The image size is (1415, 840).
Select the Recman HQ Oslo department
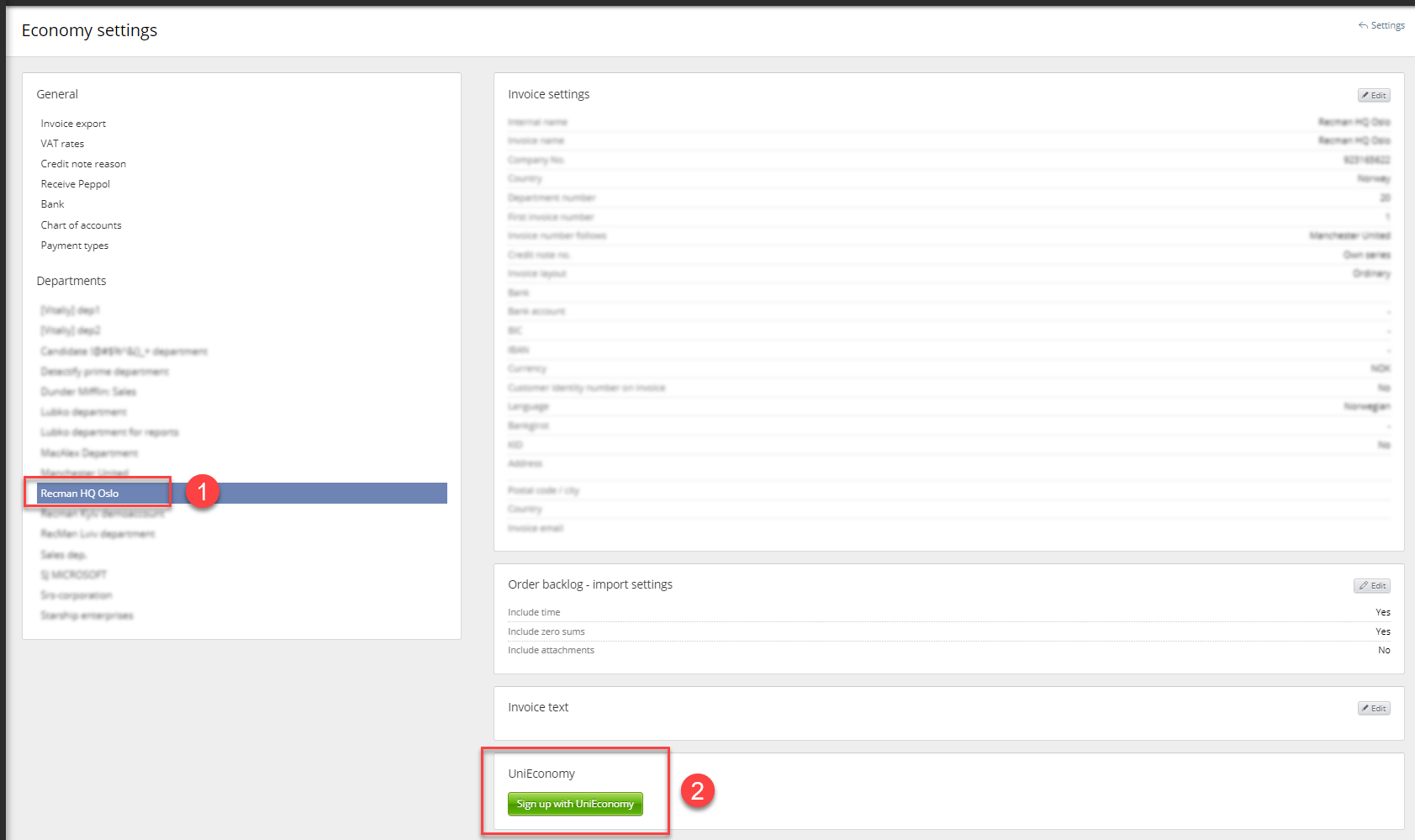pyautogui.click(x=80, y=494)
